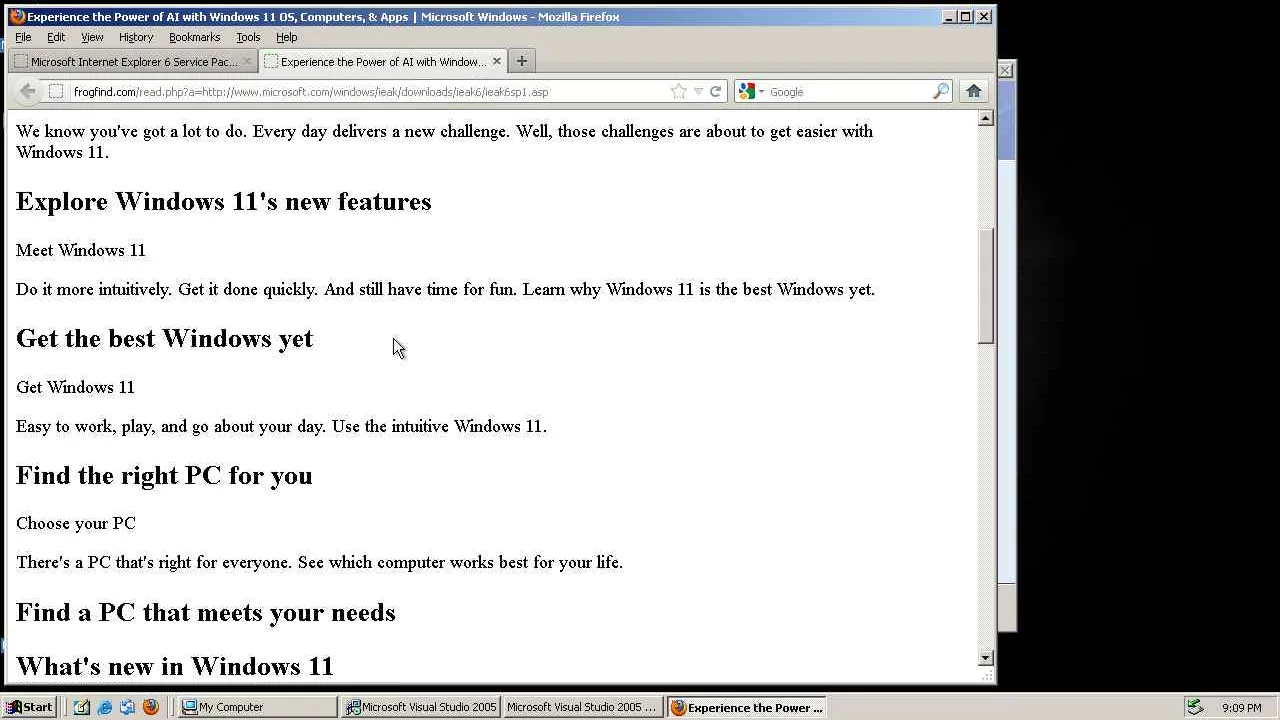1280x720 pixels.
Task: Click the text Choose your PC
Action: 76,523
